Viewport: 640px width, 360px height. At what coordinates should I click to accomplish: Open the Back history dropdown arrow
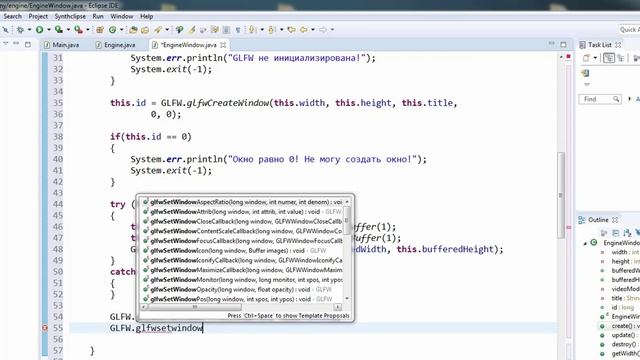pos(313,29)
